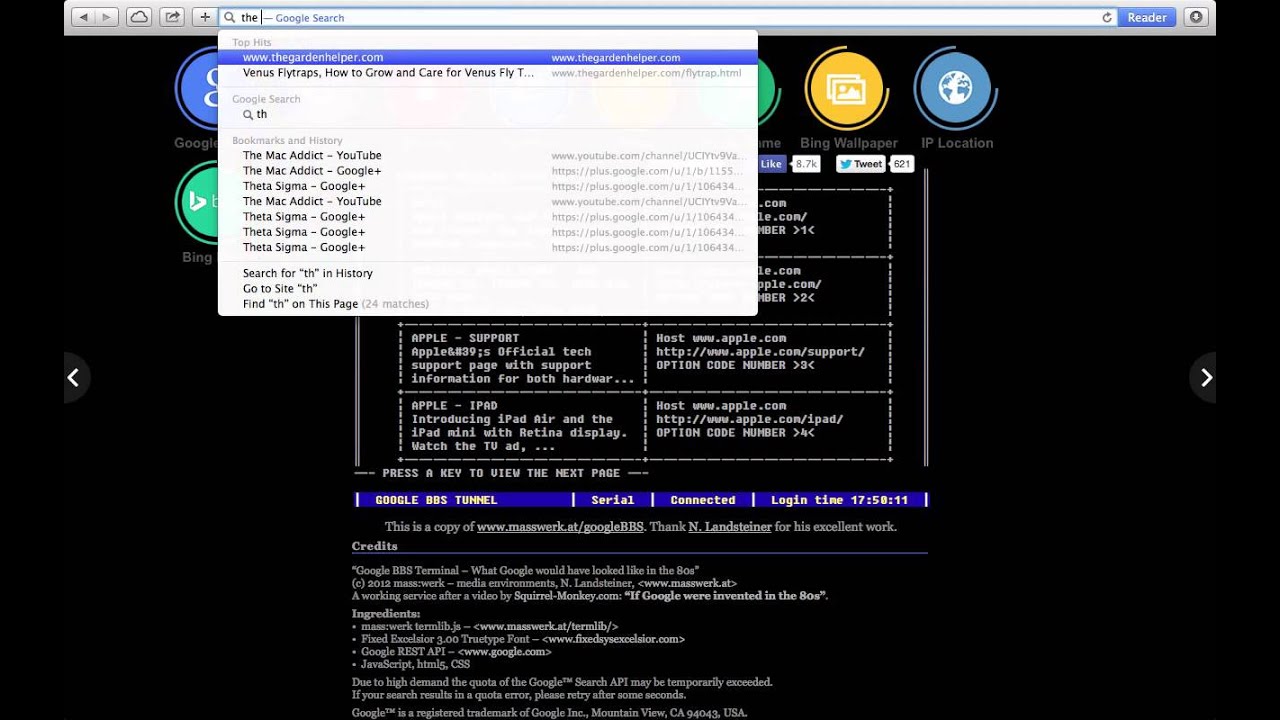Click tweet count 621
The width and height of the screenshot is (1280, 720).
click(x=902, y=164)
